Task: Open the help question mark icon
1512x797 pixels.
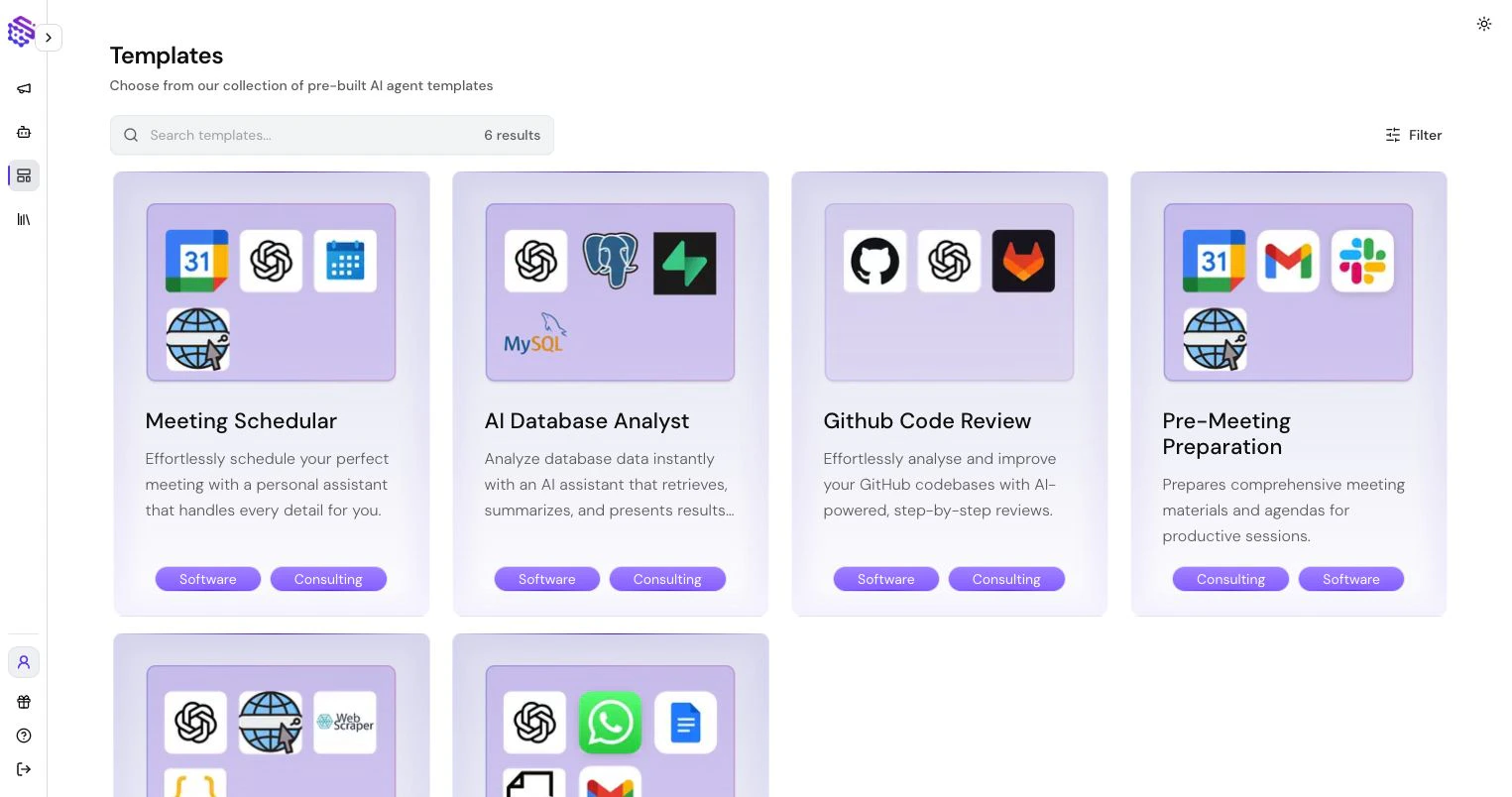Action: [x=24, y=736]
